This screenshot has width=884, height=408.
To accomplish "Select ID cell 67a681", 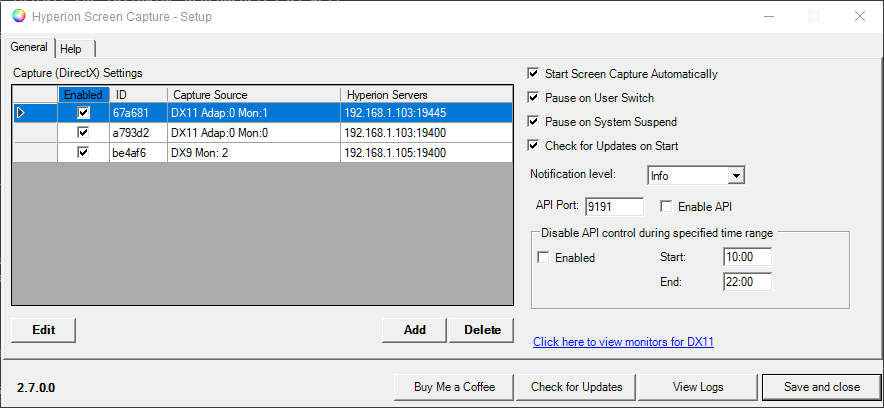I will click(x=139, y=113).
